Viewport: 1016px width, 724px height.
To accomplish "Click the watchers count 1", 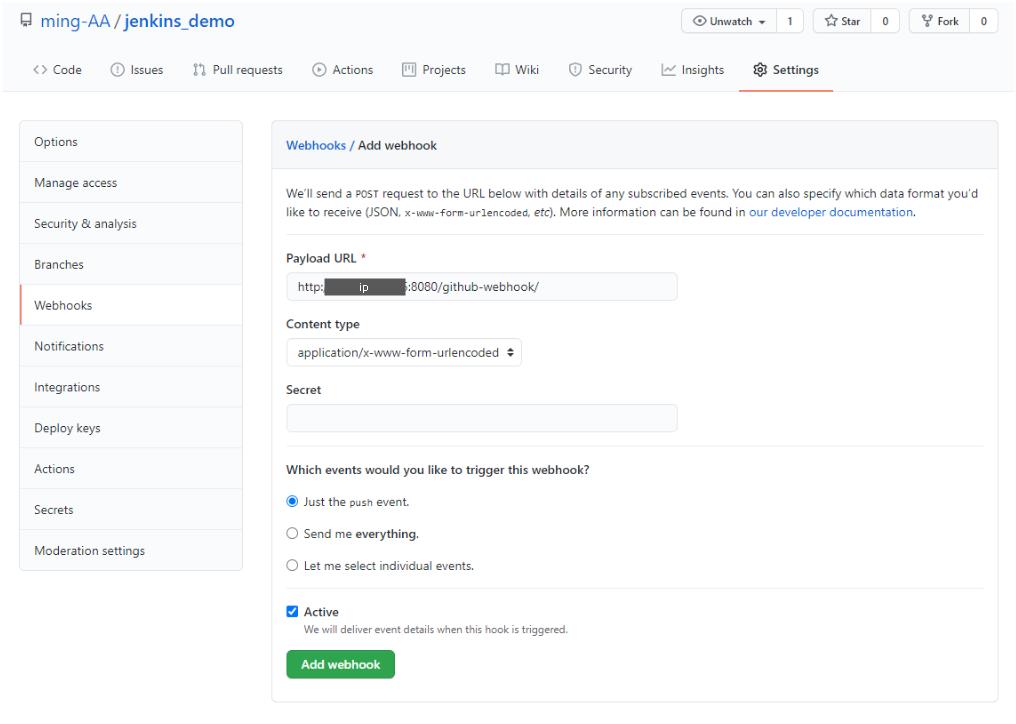I will (790, 21).
